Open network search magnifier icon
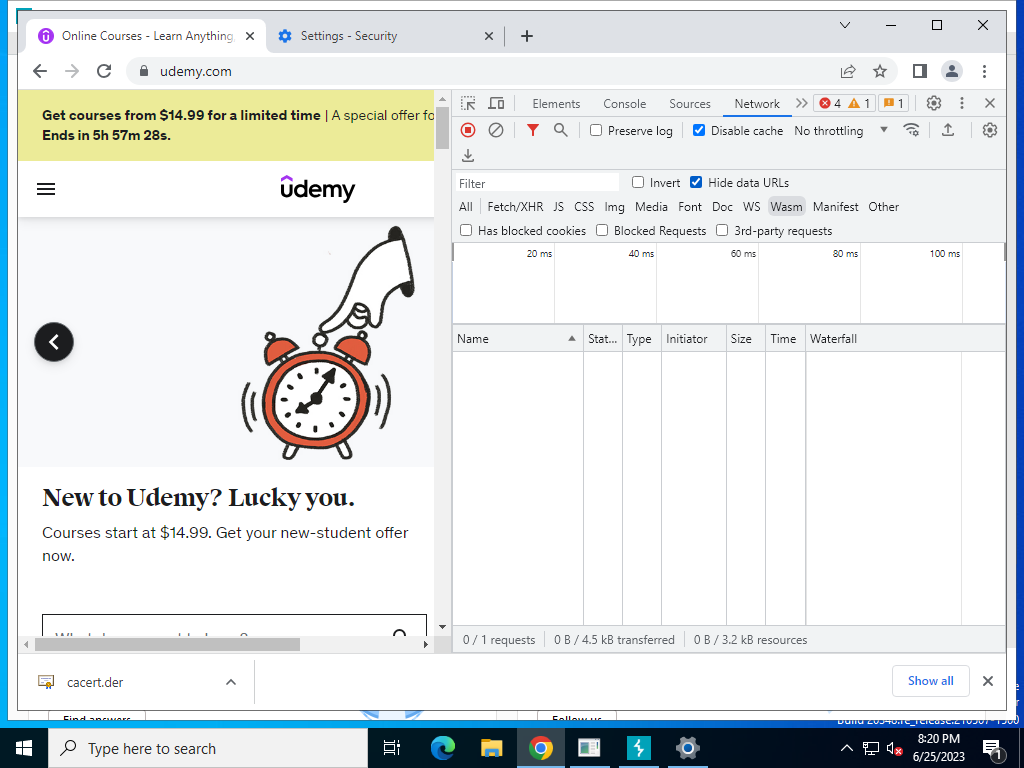The height and width of the screenshot is (768, 1024). (x=560, y=130)
